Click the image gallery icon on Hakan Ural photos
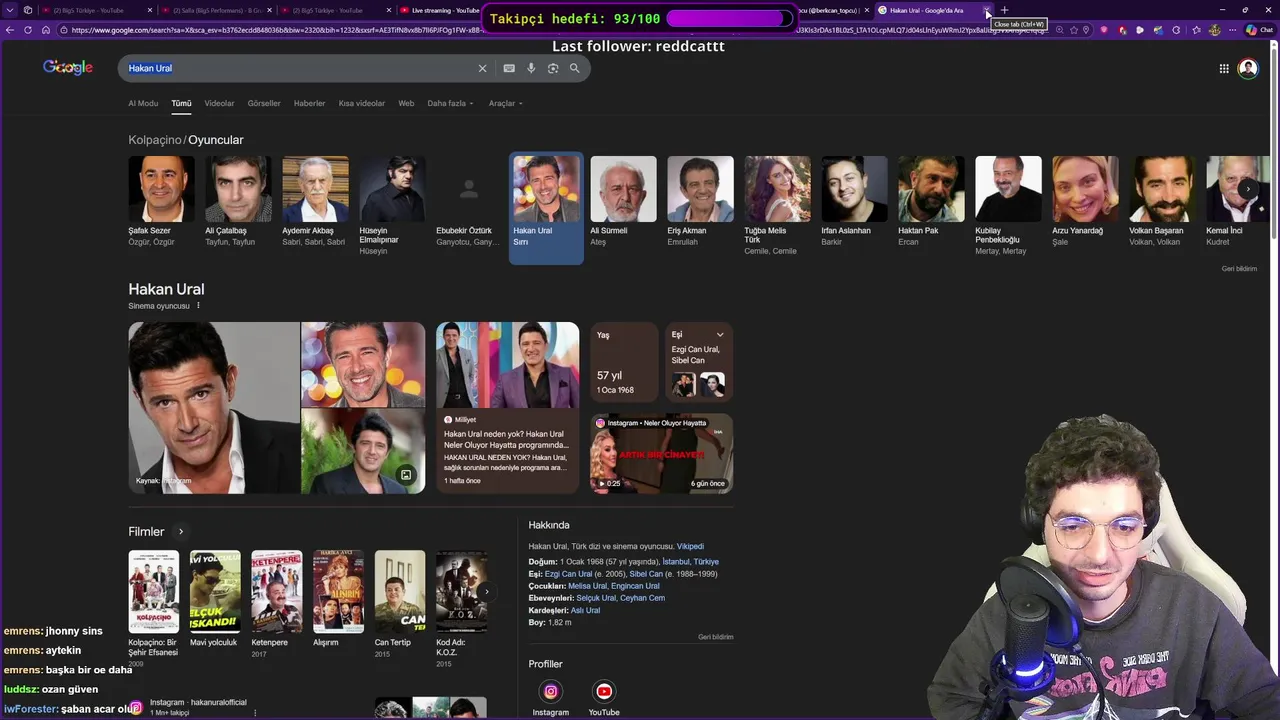This screenshot has height=720, width=1280. 406,475
